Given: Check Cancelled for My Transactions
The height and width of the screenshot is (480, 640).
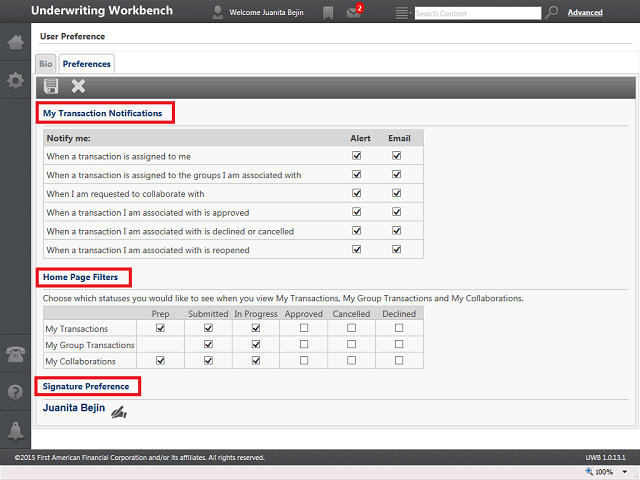Looking at the screenshot, I should (x=351, y=328).
